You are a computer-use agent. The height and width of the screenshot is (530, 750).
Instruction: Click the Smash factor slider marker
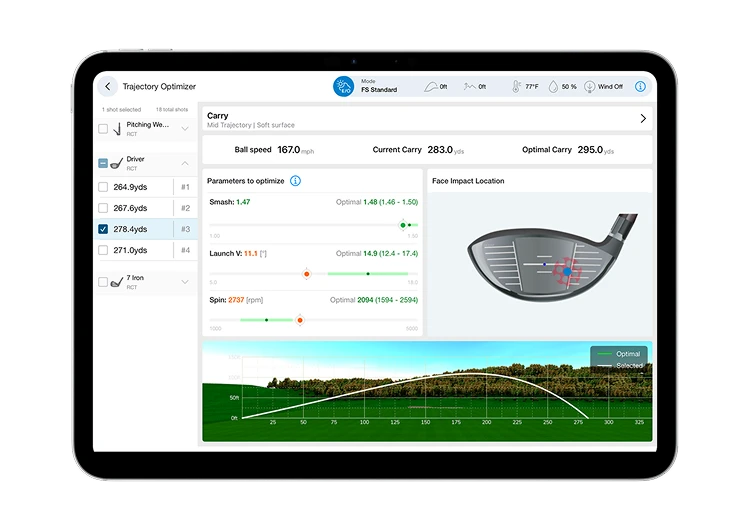[x=403, y=225]
